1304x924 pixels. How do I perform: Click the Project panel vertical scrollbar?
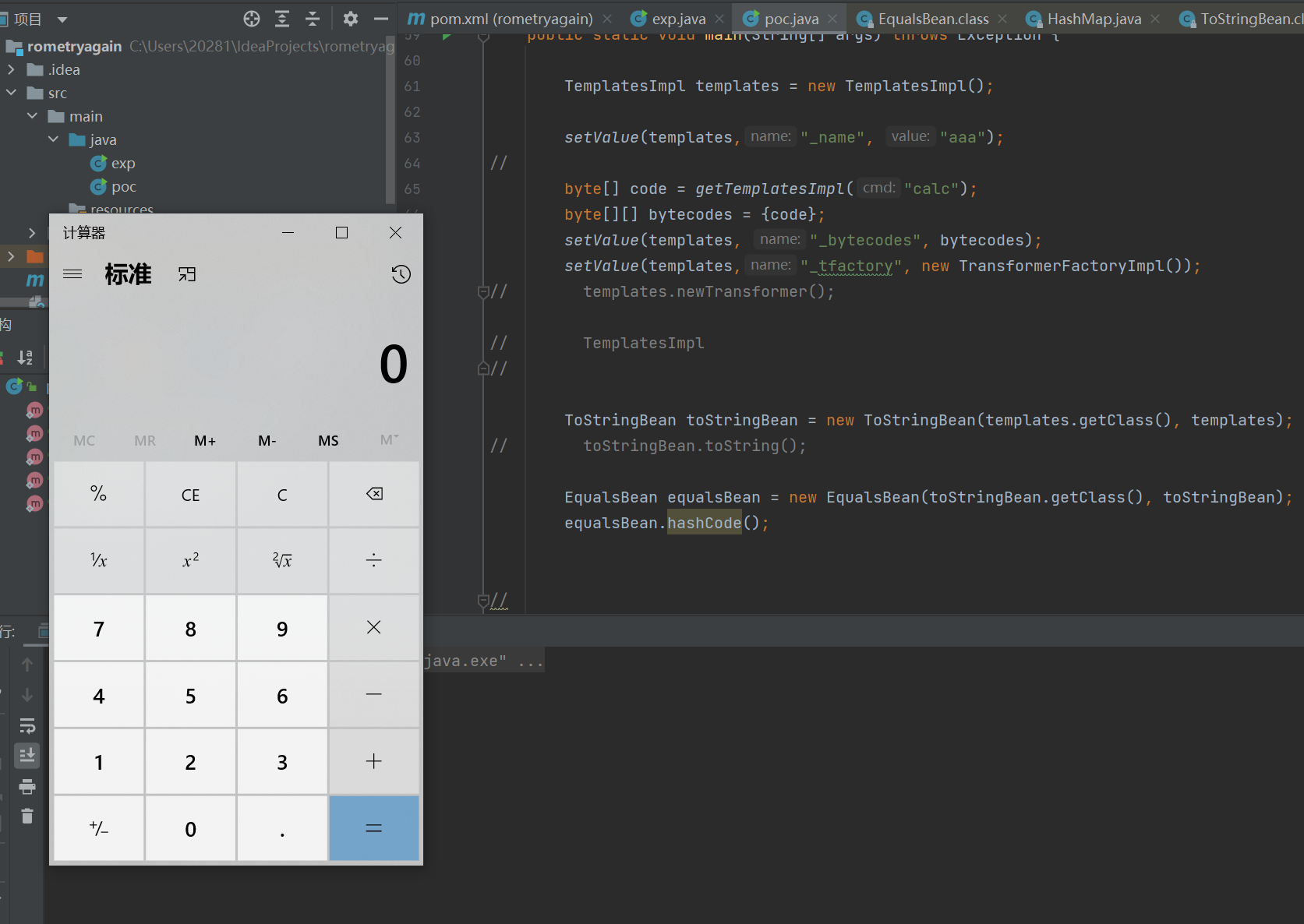coord(390,120)
